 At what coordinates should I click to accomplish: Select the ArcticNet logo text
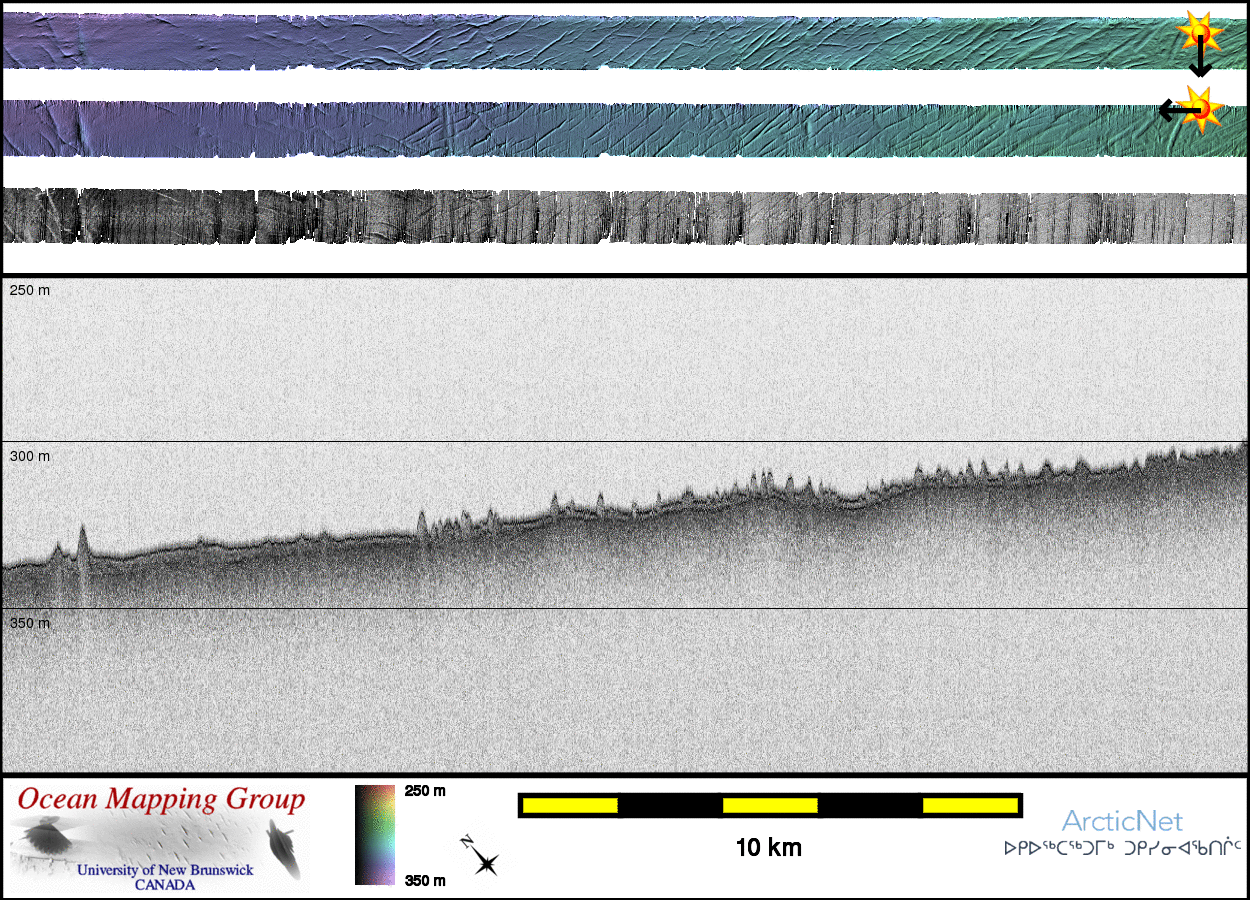pos(1122,822)
